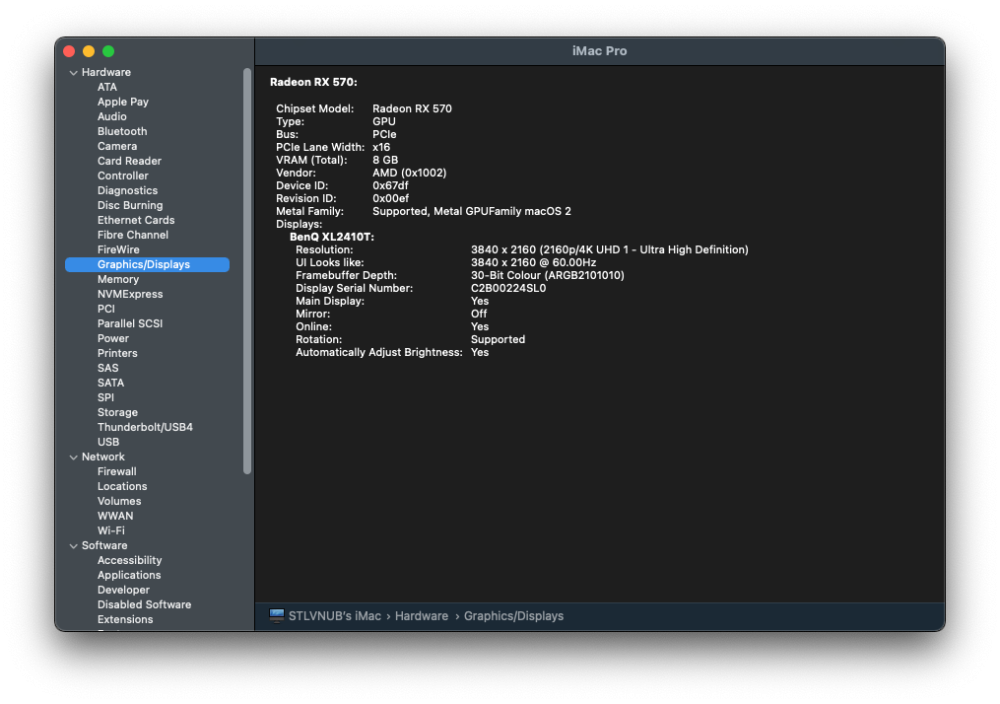This screenshot has height=704, width=1000.
Task: Click the Network section label
Action: pos(103,457)
